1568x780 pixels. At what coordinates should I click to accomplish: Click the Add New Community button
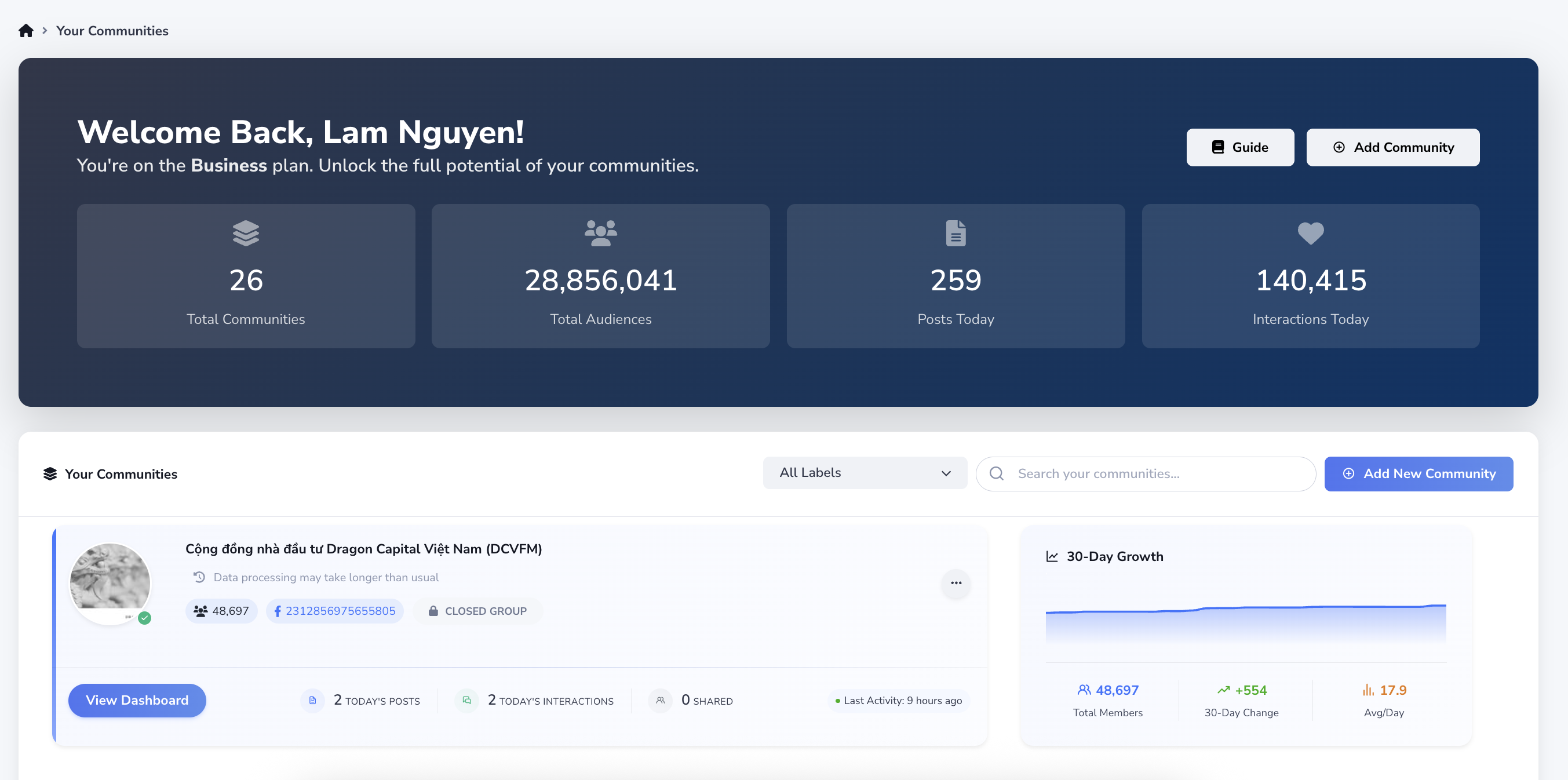[x=1419, y=473]
